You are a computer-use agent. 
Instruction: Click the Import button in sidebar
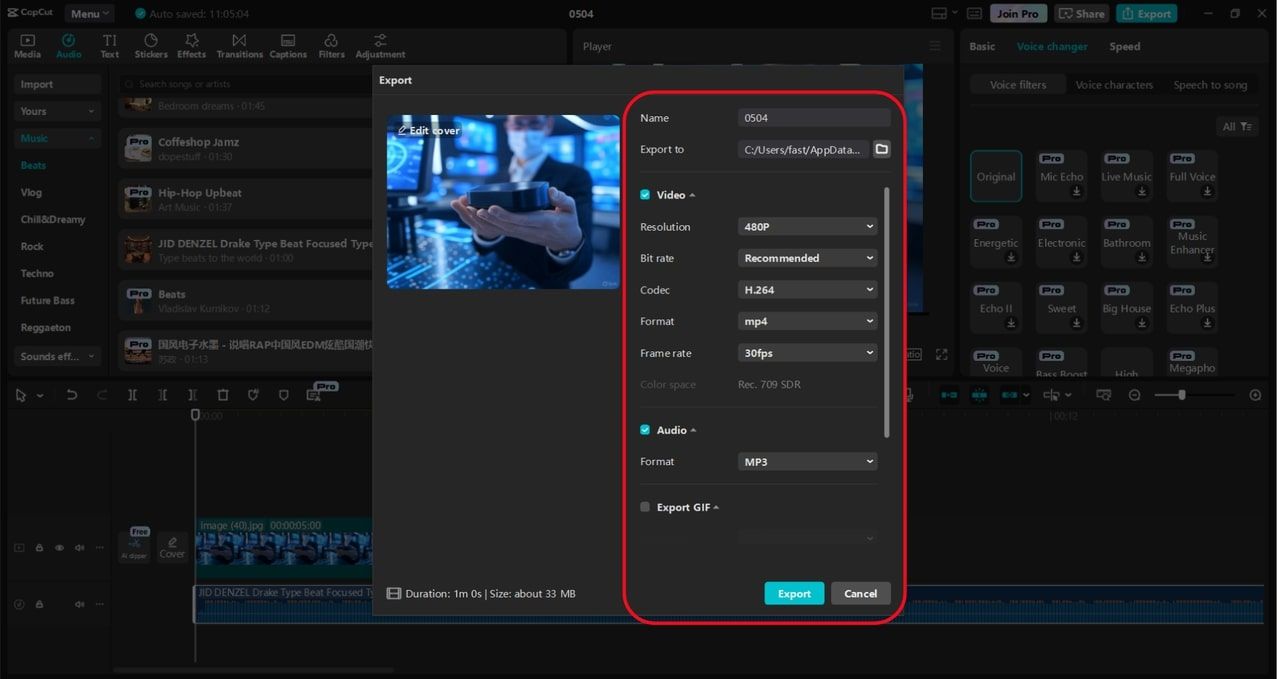click(58, 84)
